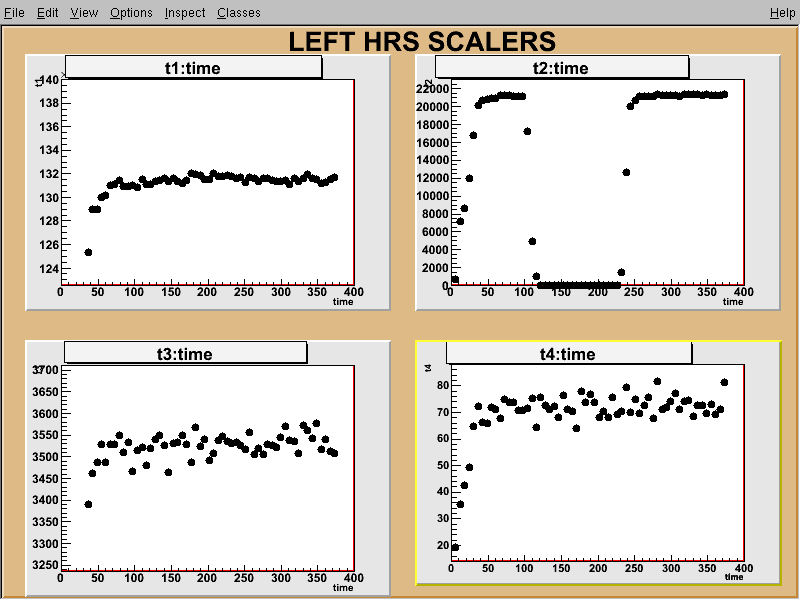Click the t4 y-axis title in the t4 plot
Image resolution: width=800 pixels, height=600 pixels.
[428, 368]
